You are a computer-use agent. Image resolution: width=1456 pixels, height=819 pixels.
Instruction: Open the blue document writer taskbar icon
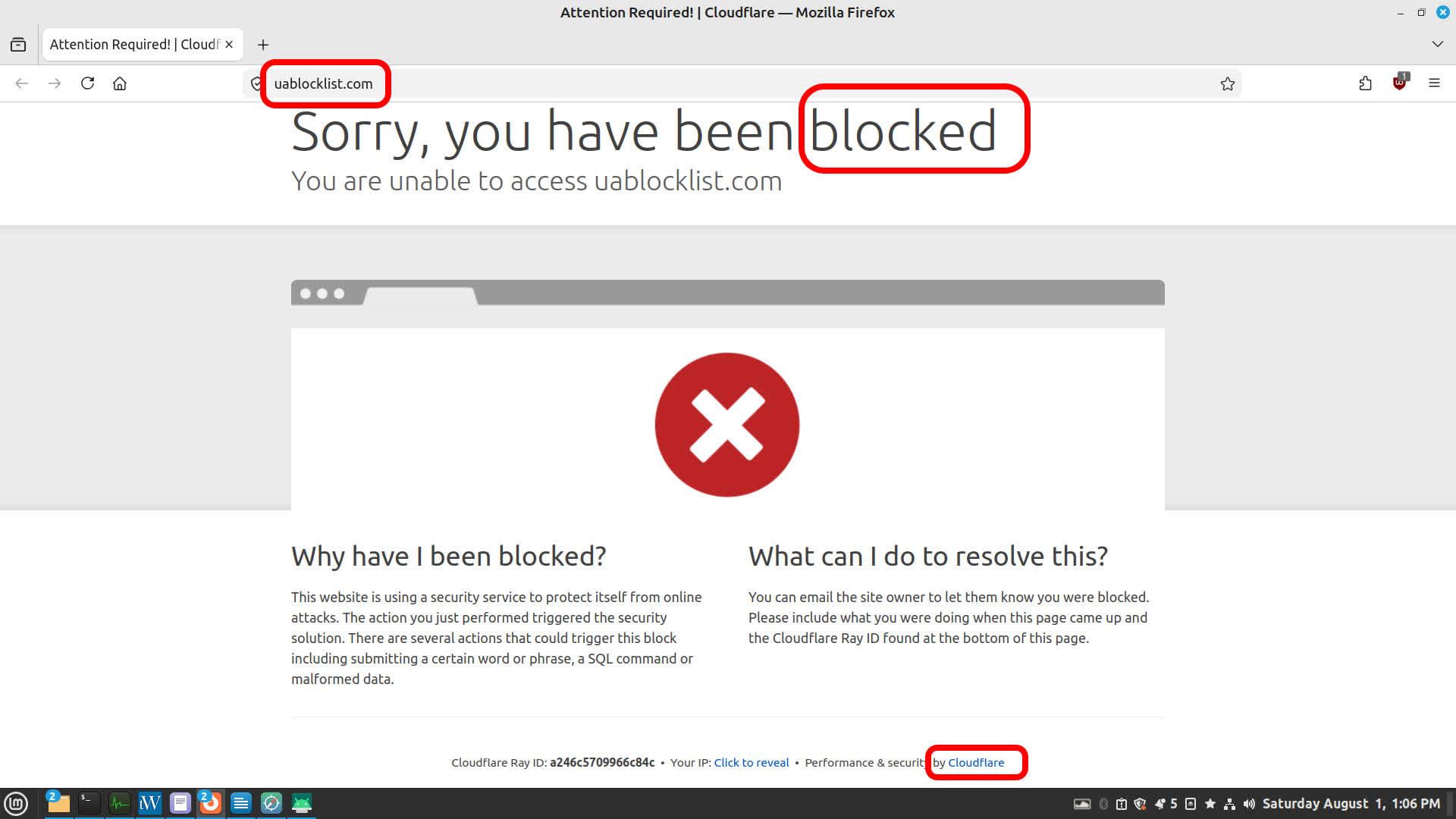point(240,803)
